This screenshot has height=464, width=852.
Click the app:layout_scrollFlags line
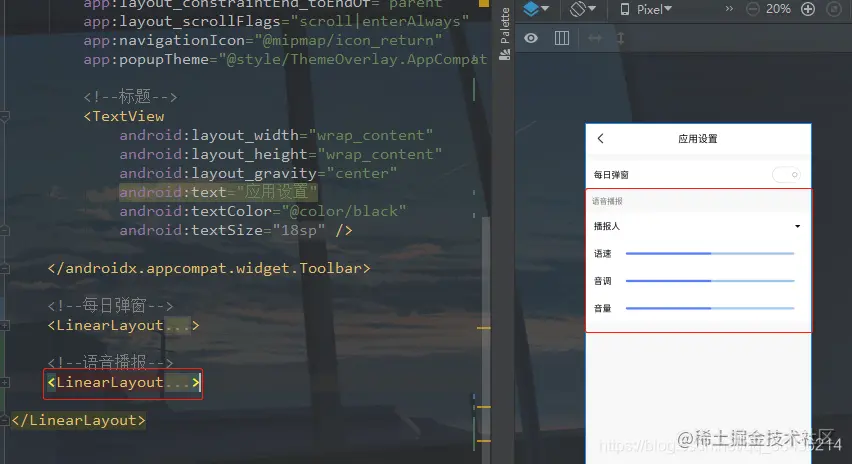tap(277, 21)
